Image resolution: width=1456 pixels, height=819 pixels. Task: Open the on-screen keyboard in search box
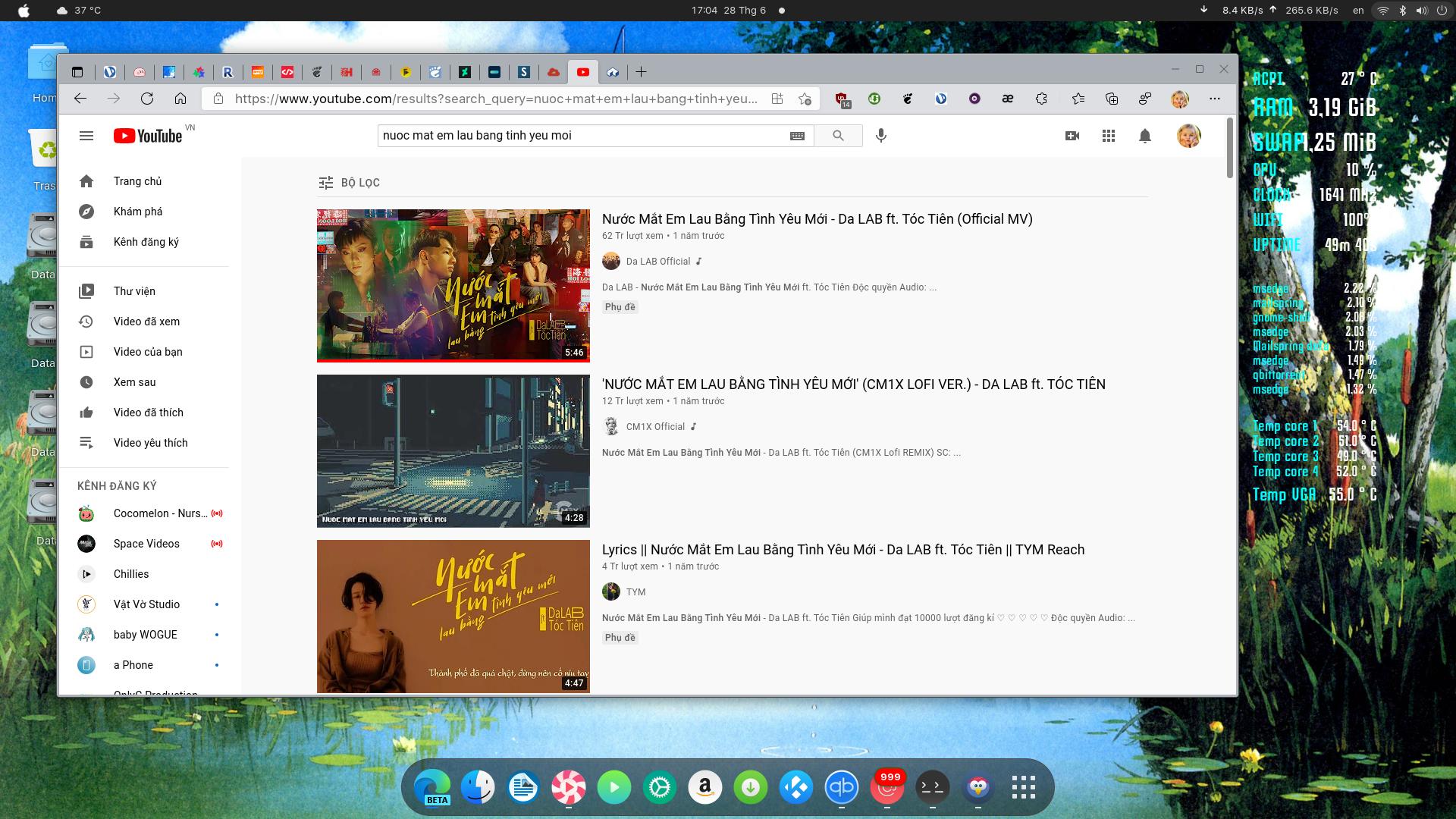click(797, 136)
